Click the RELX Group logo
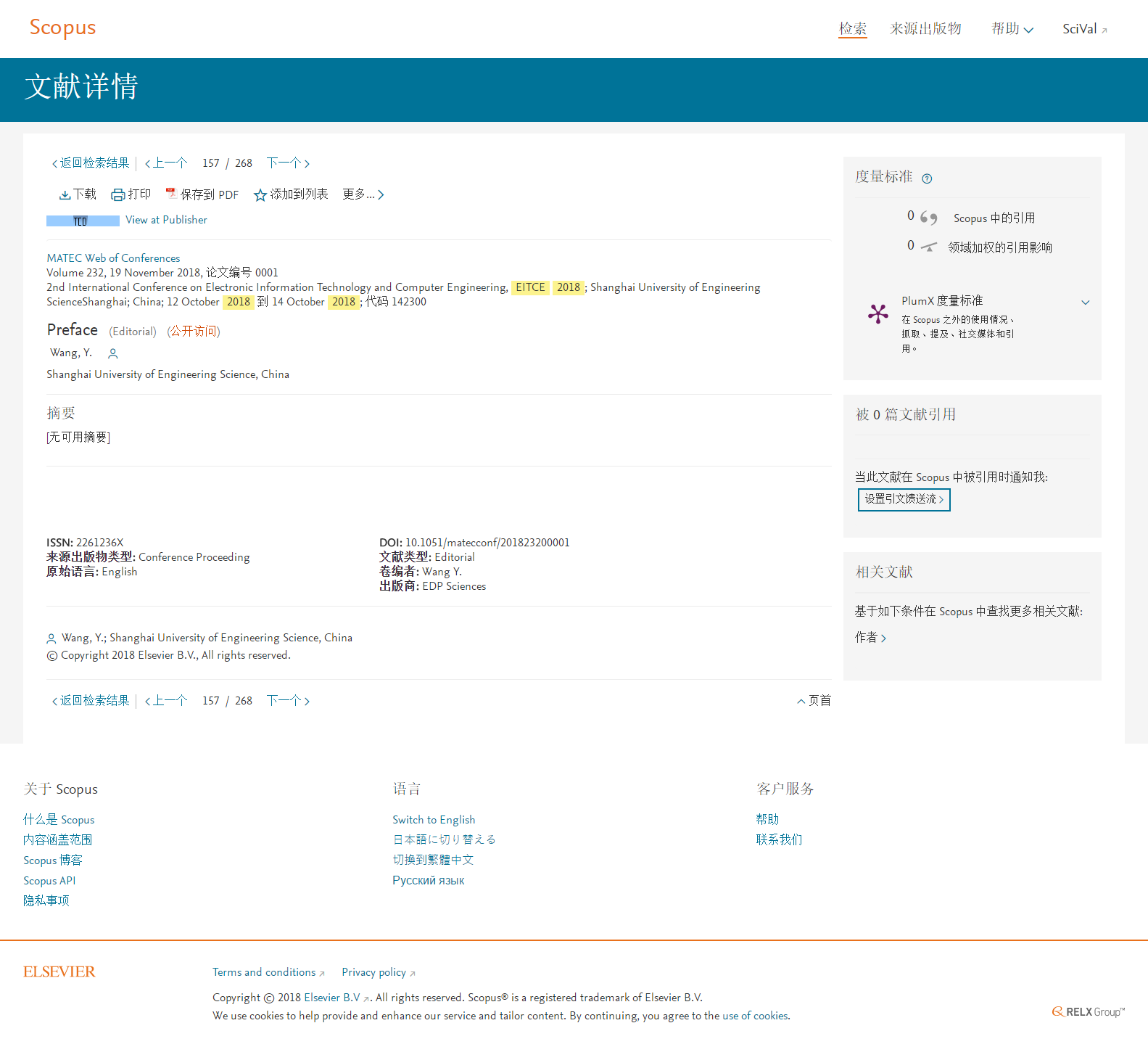The image size is (1148, 1060). tap(1089, 1011)
